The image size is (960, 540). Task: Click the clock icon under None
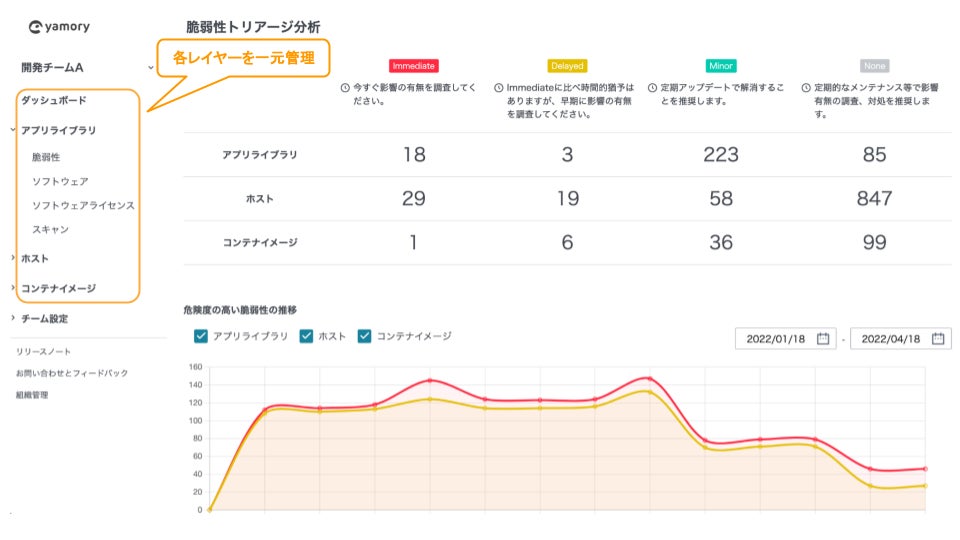coord(806,88)
